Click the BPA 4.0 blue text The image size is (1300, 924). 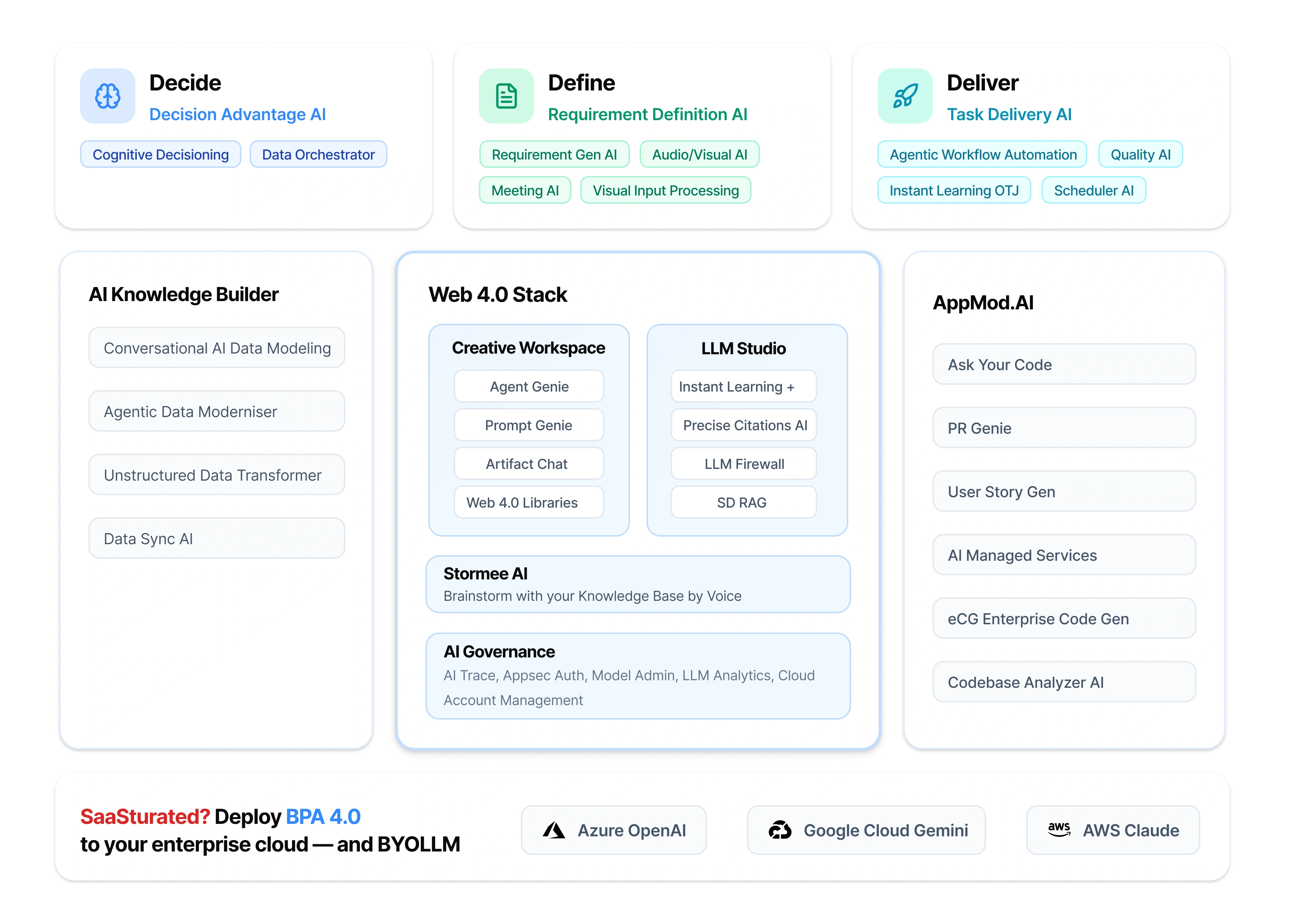323,817
